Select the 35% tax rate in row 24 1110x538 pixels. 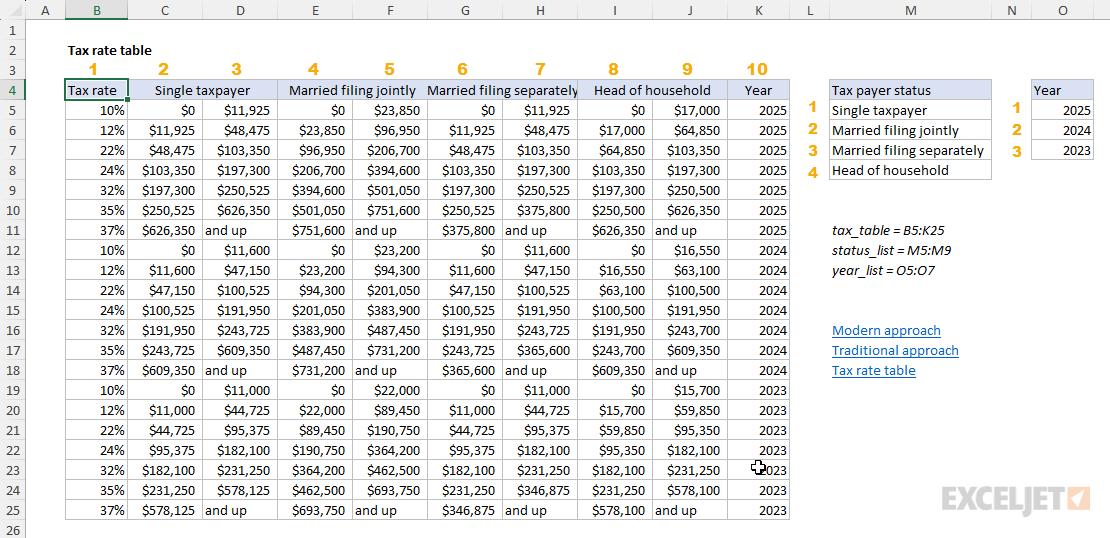point(96,491)
